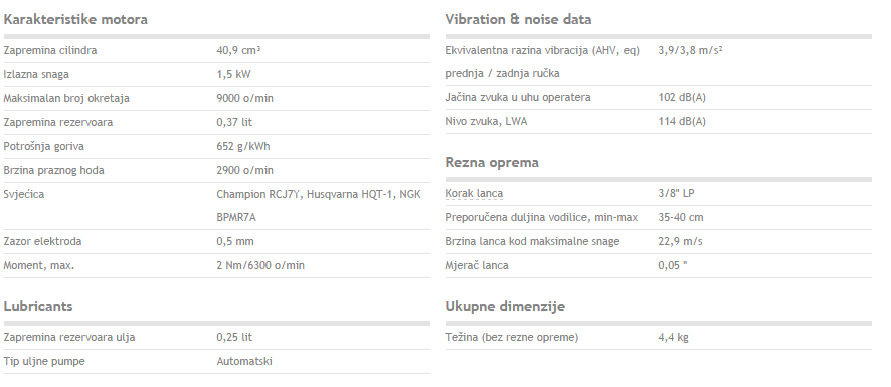Select the Potrošnja goriva label
Viewport: 891px width, 387px height.
[x=44, y=146]
